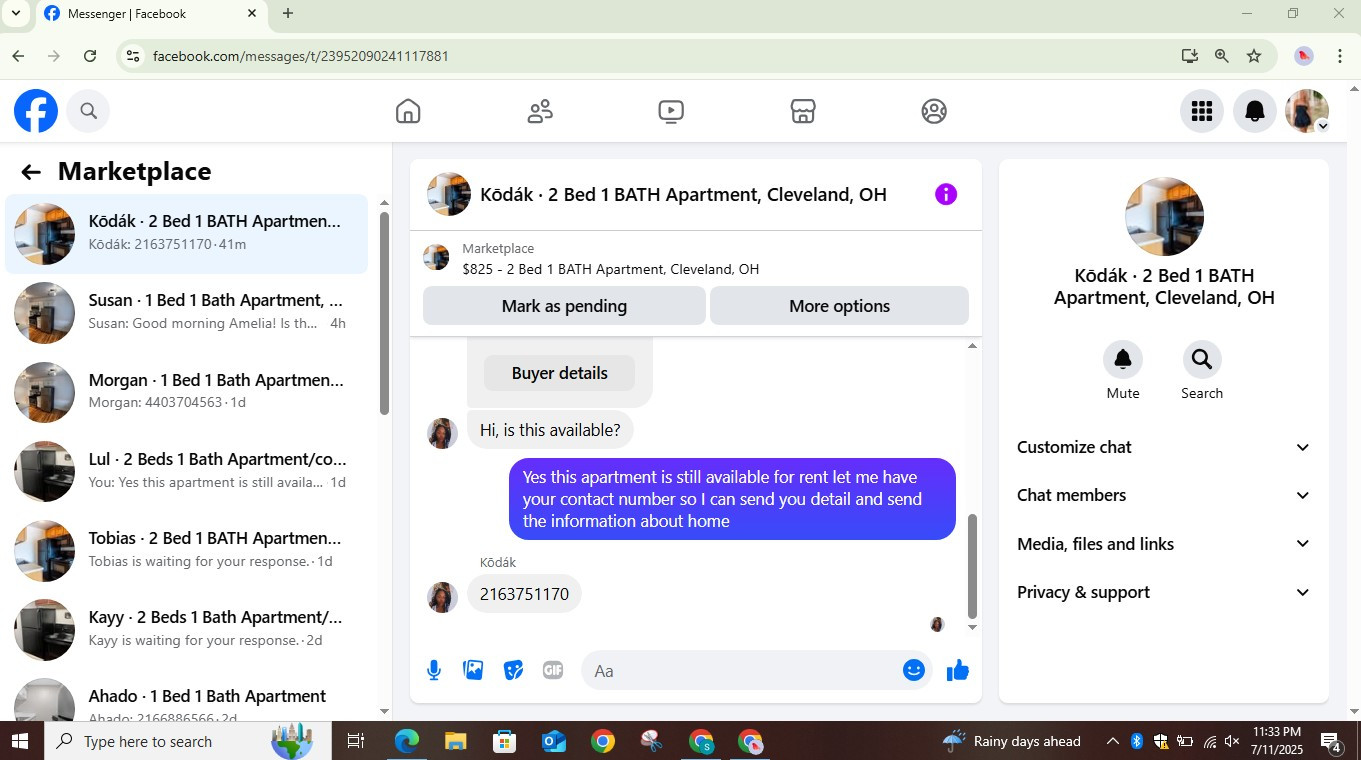Screen dimensions: 1361x760
Task: Go back using the arrow beside Marketplace heading
Action: [x=31, y=172]
